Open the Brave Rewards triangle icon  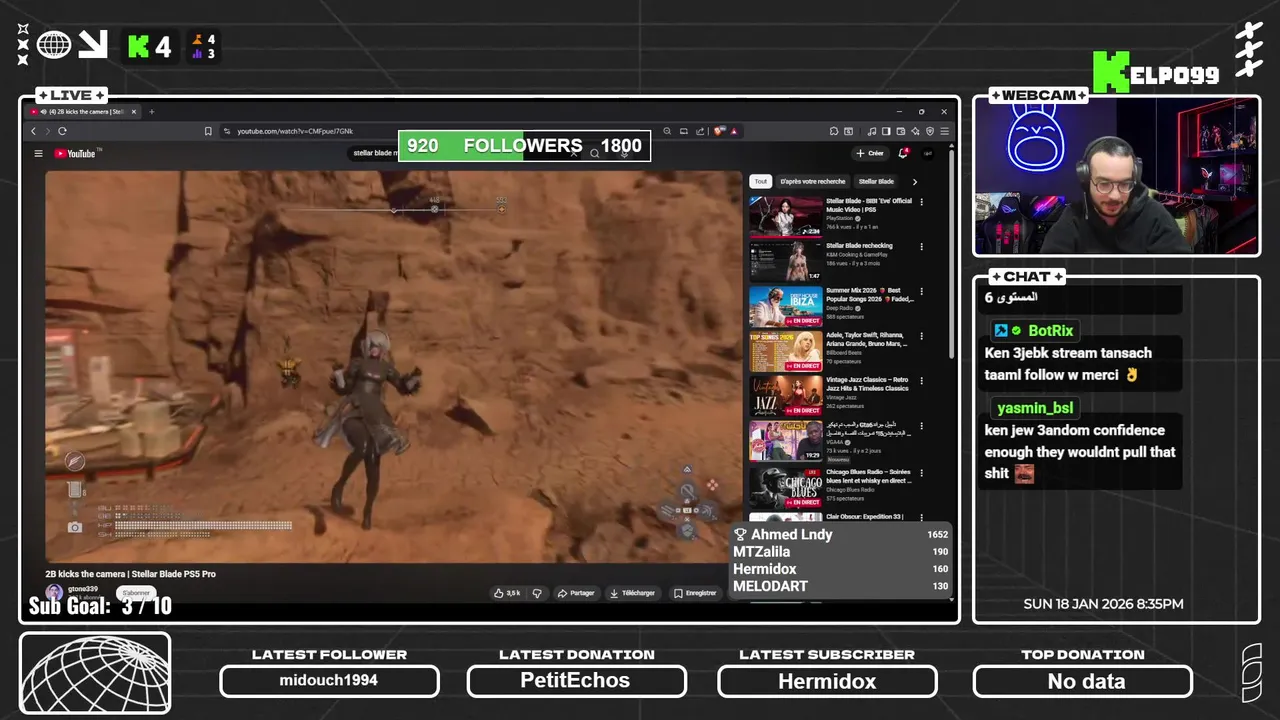[733, 131]
